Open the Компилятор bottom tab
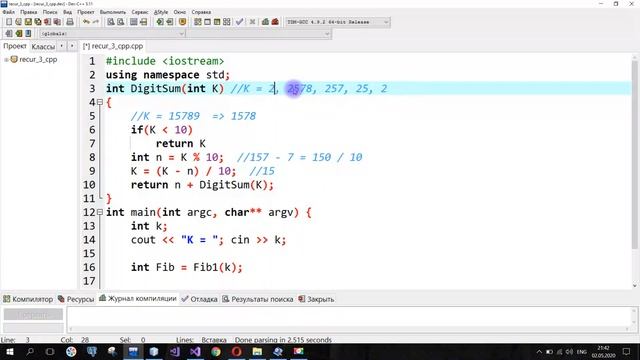640x360 pixels. coord(28,299)
